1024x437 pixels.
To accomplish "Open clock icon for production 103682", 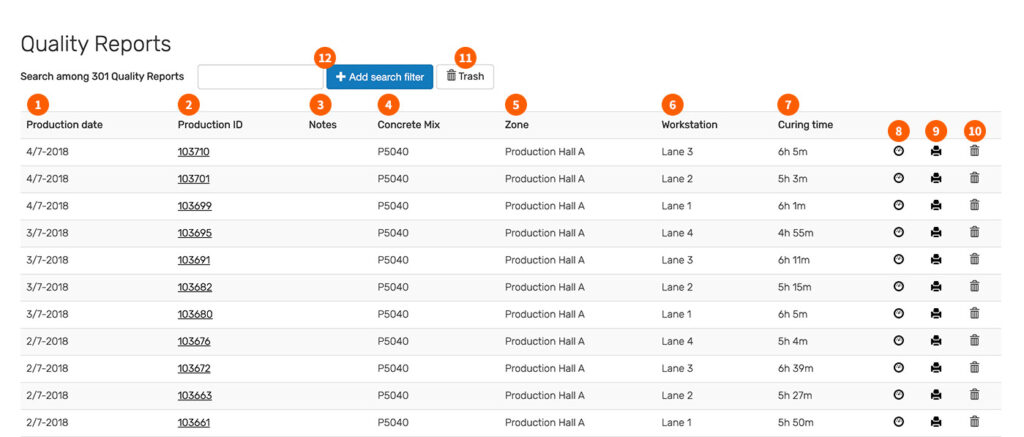I will point(899,286).
